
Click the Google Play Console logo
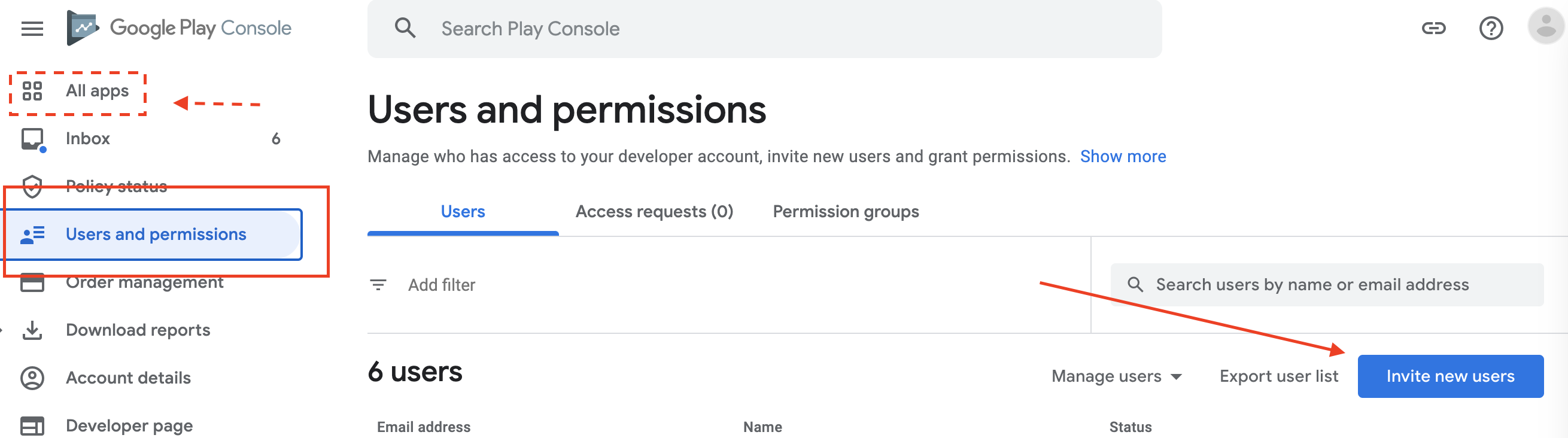click(179, 28)
